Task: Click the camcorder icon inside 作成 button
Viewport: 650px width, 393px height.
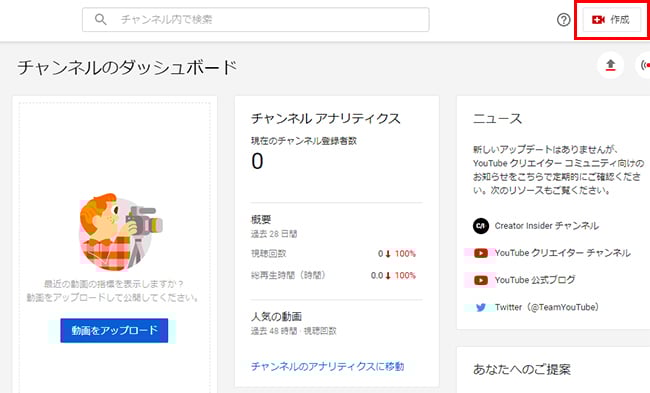Action: pyautogui.click(x=598, y=19)
